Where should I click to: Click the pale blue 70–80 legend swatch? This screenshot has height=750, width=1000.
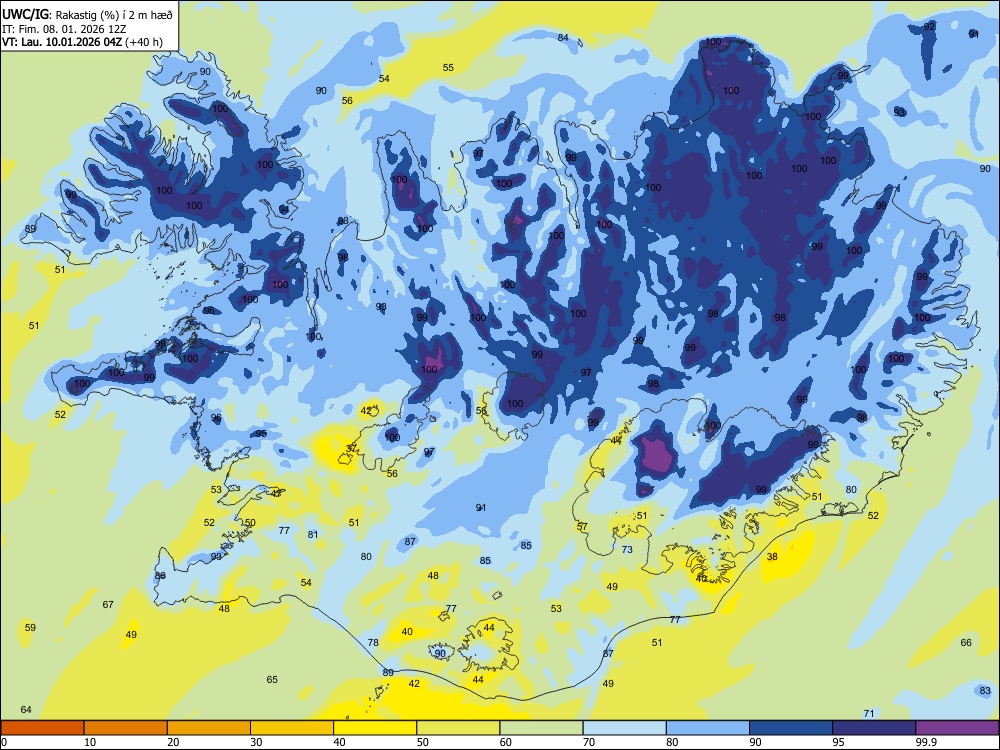click(624, 728)
